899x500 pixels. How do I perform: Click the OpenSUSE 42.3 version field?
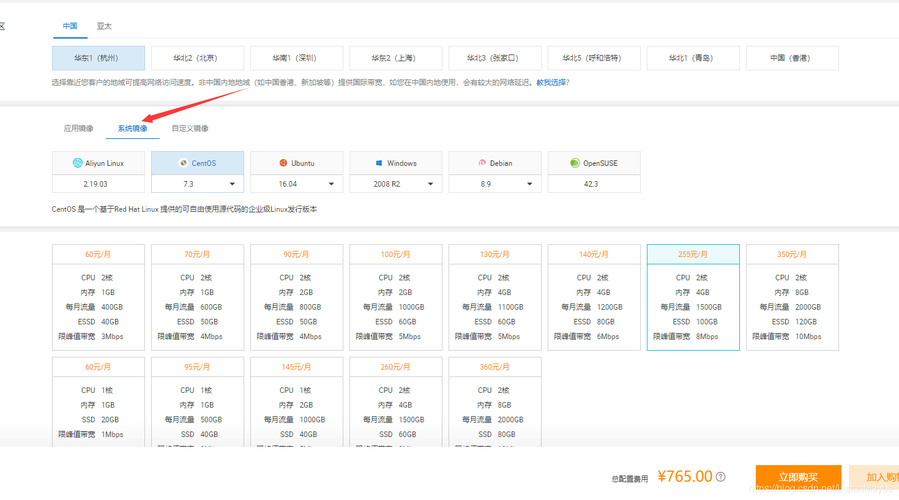(594, 184)
